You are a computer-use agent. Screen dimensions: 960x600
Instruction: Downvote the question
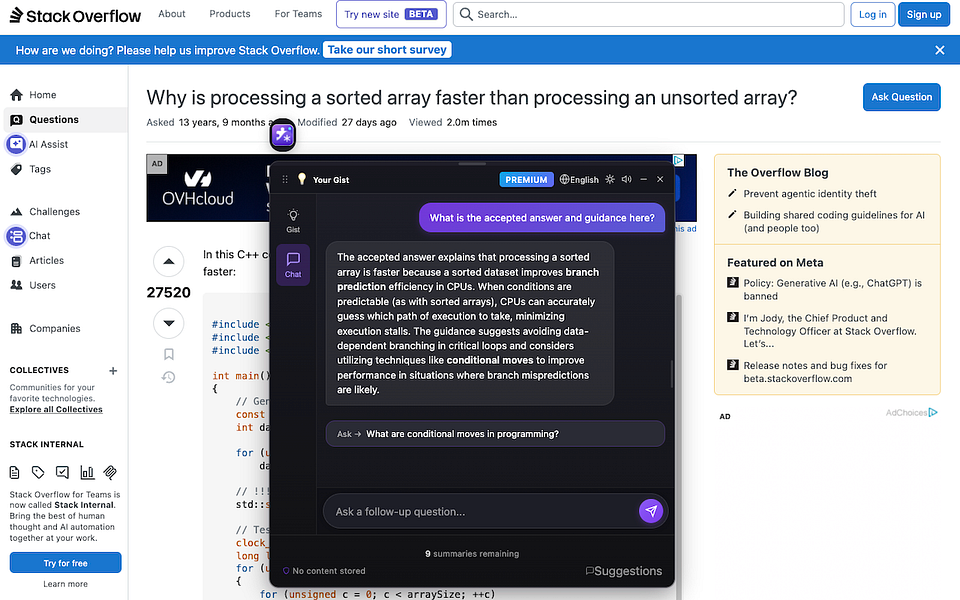click(x=168, y=323)
